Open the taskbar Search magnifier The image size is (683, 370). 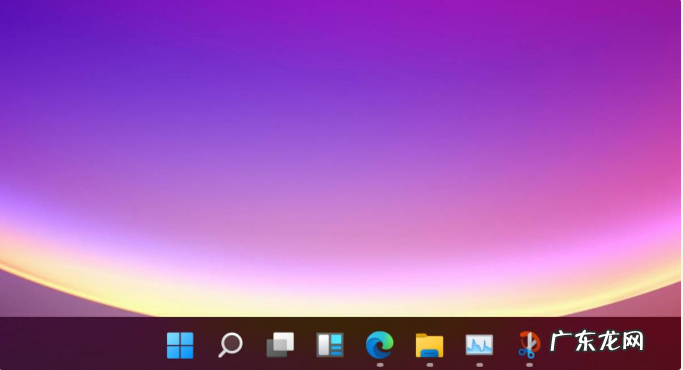230,345
